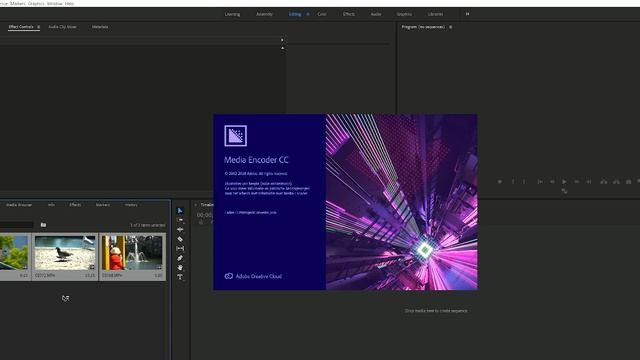Open the Effect Controls panel menu
The width and height of the screenshot is (640, 360).
tap(39, 27)
